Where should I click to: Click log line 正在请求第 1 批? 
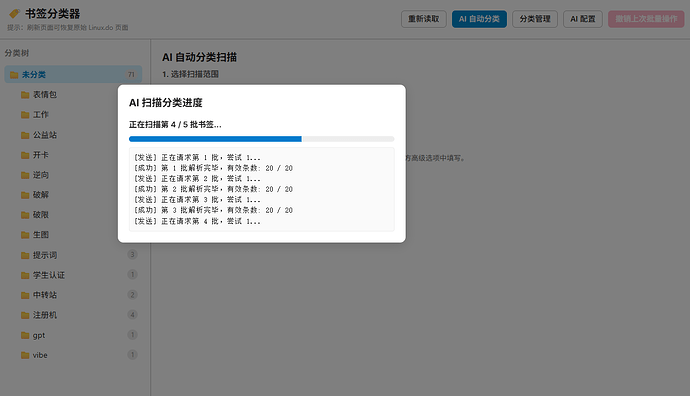point(197,158)
